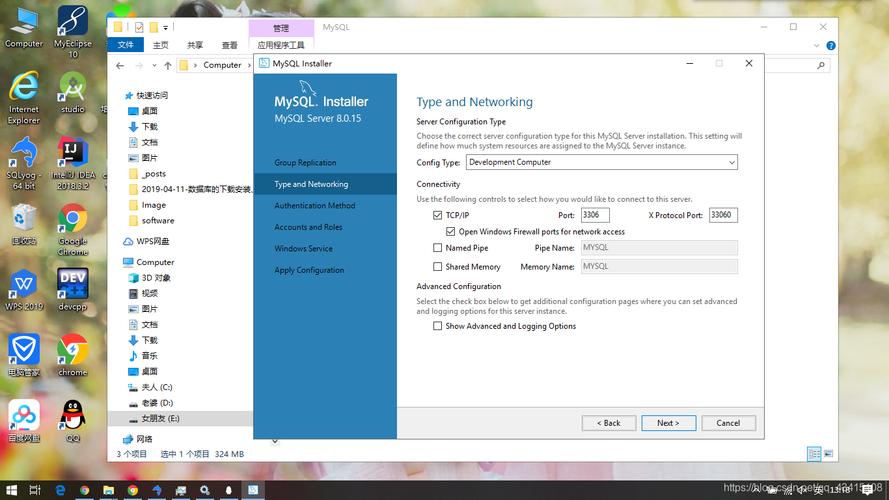Uncheck Open Windows Firewall ports option
889x500 pixels.
450,231
